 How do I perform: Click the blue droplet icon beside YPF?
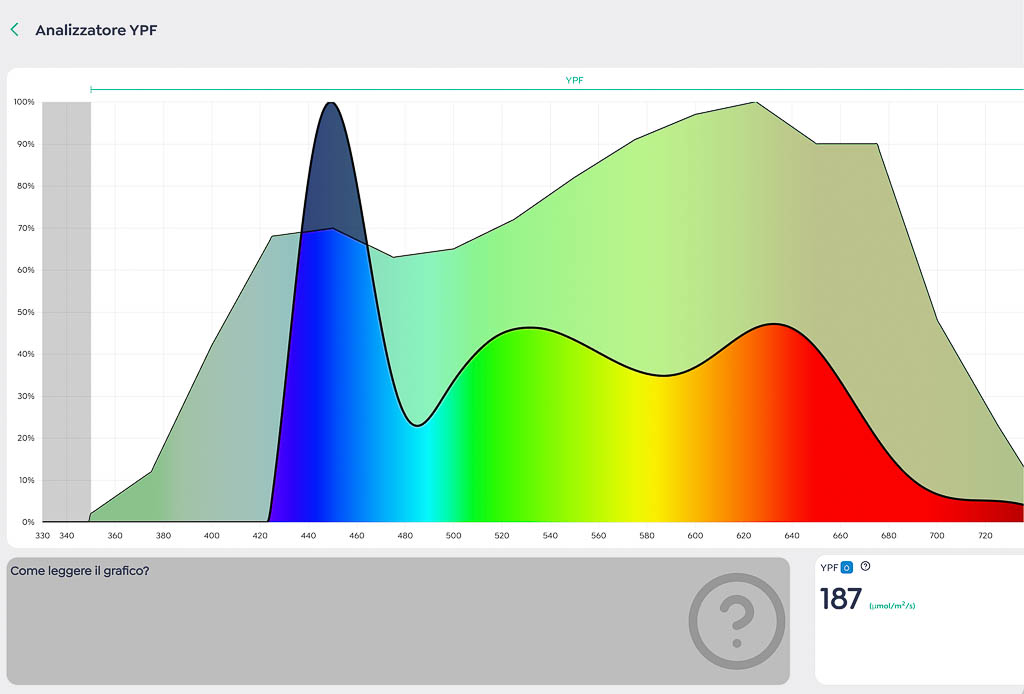846,567
